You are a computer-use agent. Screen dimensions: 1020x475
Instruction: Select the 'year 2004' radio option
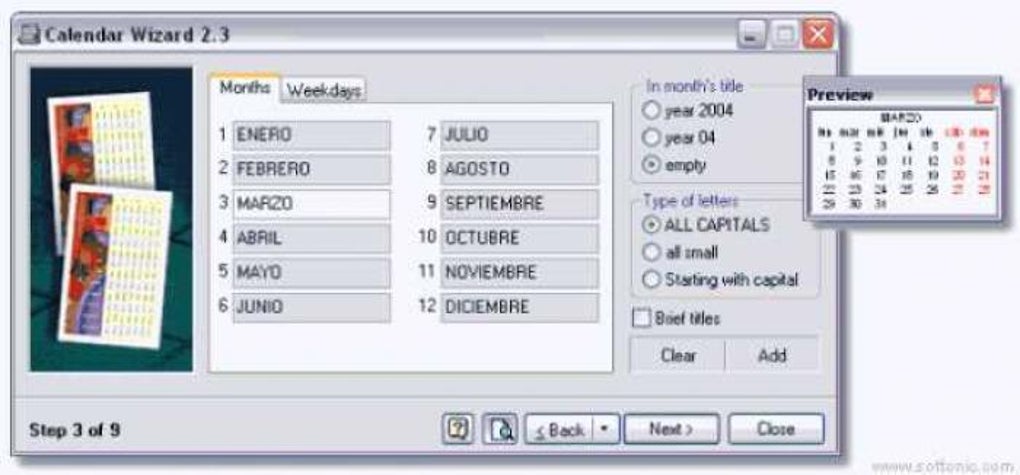click(654, 110)
